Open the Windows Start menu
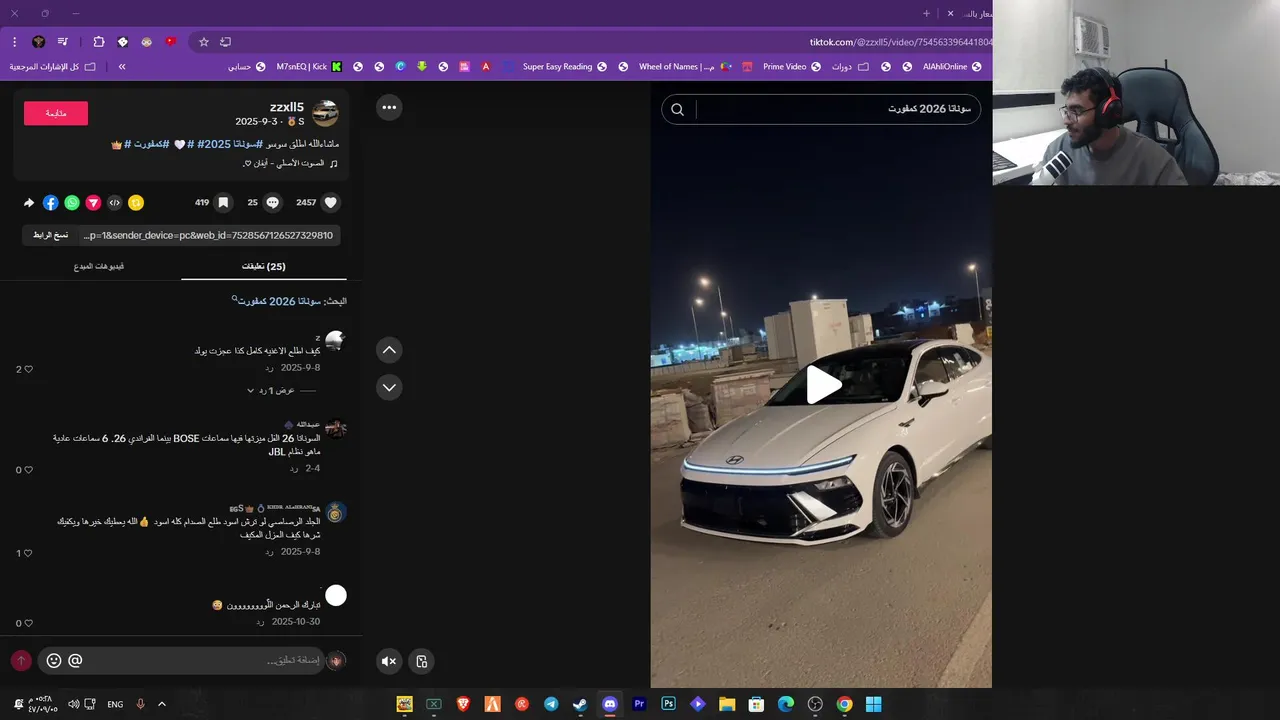 coord(873,704)
